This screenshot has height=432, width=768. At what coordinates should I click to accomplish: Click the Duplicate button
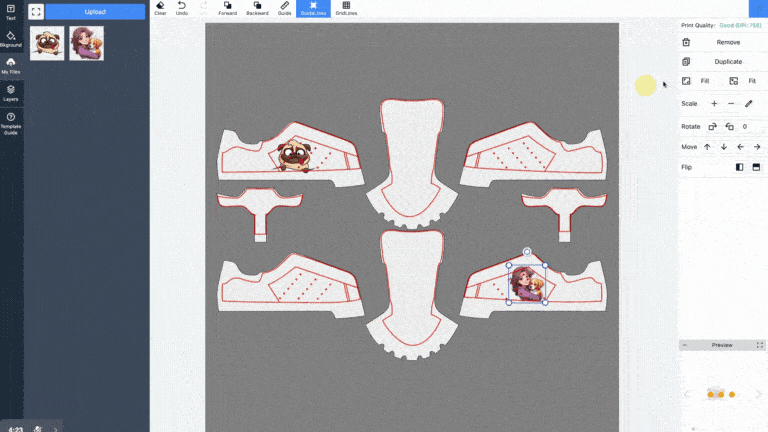click(x=728, y=62)
